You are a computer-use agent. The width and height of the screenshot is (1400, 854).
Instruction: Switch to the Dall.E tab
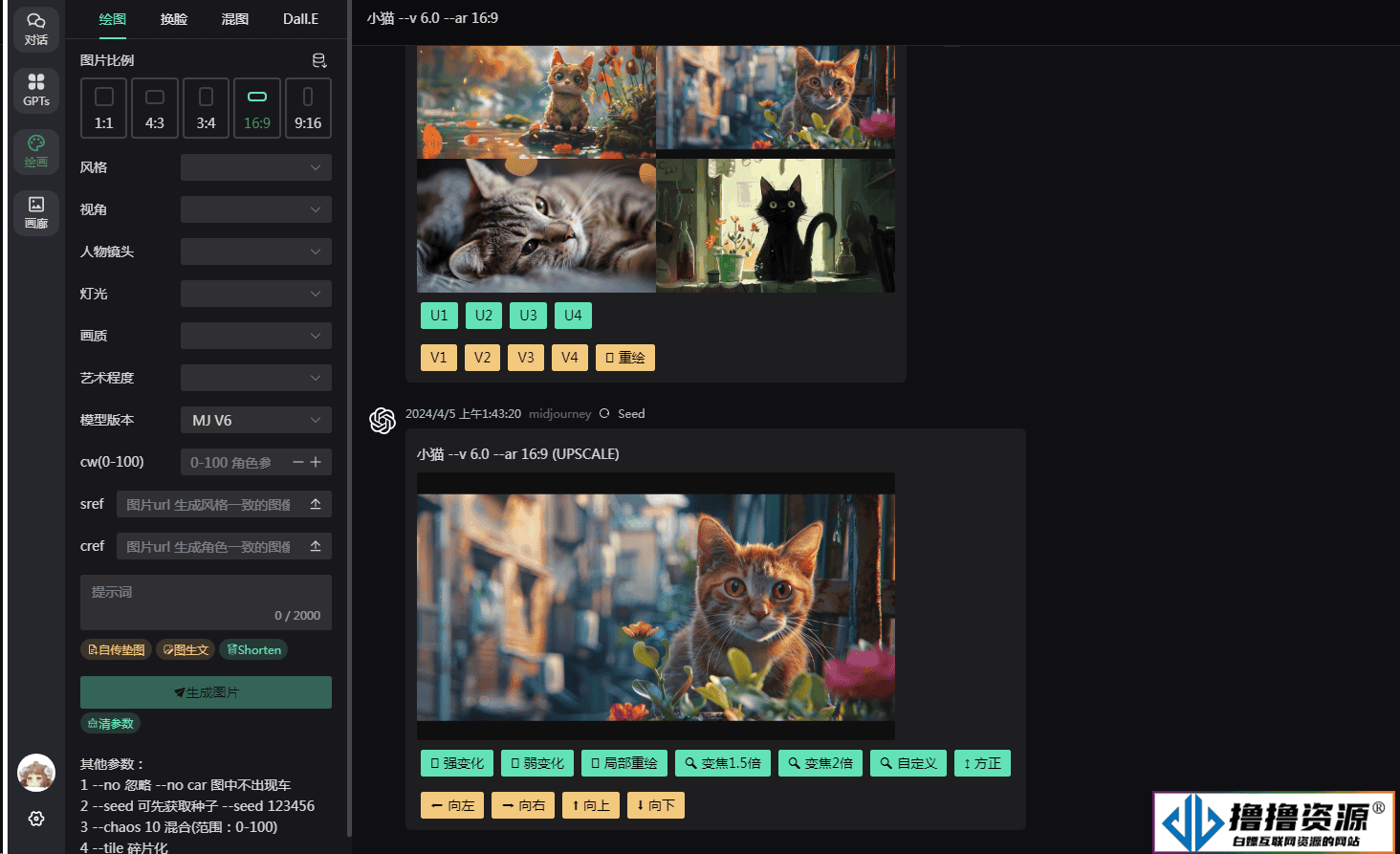pyautogui.click(x=300, y=19)
